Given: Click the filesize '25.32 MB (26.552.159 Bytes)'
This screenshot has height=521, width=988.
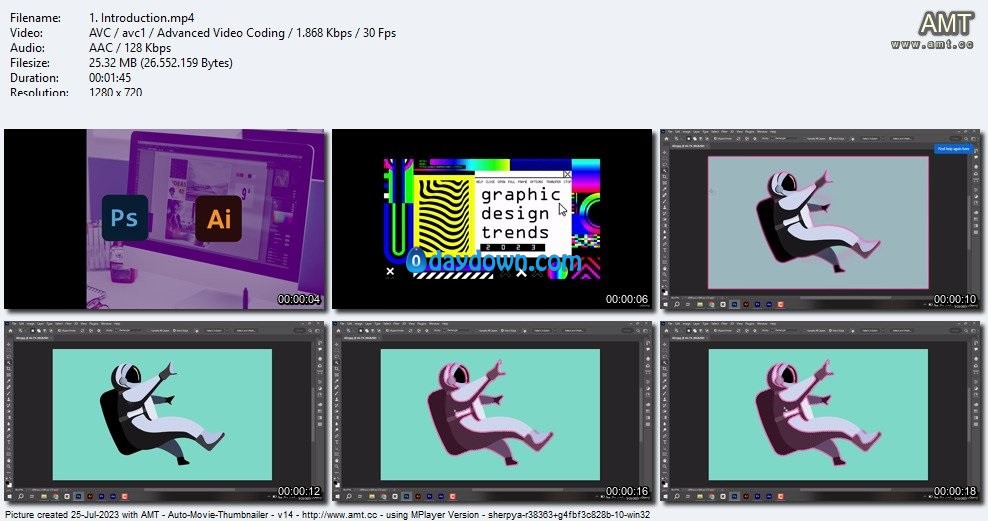Looking at the screenshot, I should 161,63.
